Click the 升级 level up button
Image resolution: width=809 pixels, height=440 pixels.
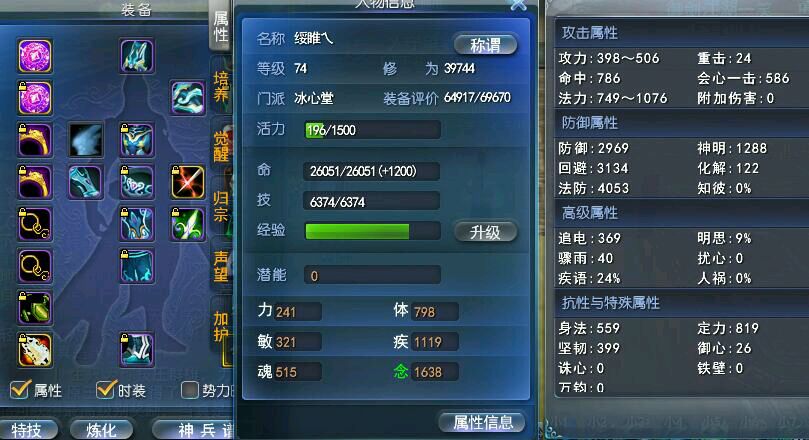point(485,232)
